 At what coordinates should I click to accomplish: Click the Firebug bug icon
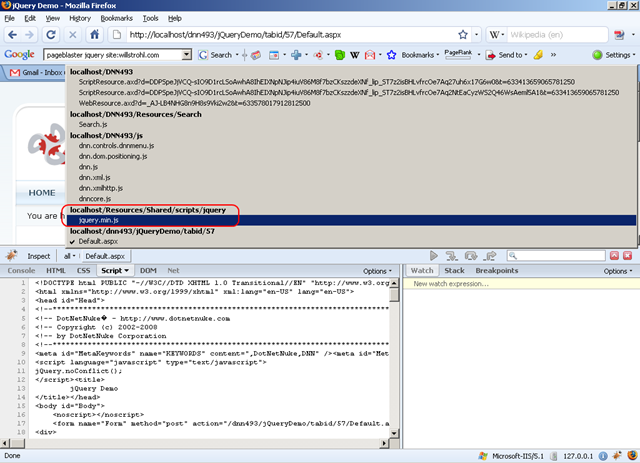11,256
